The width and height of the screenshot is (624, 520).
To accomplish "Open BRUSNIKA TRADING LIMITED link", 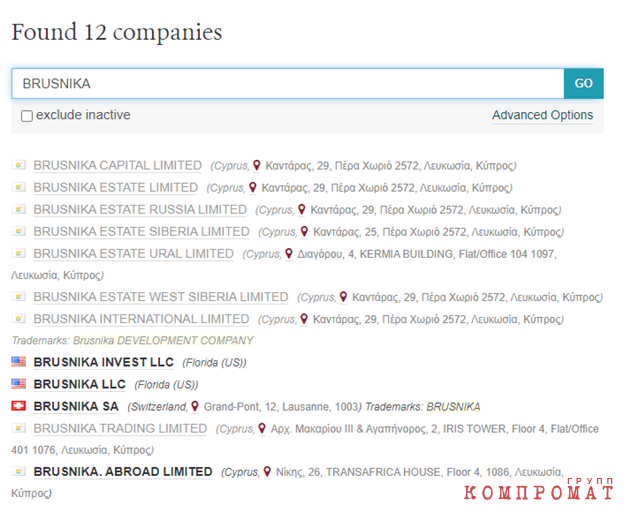I will 120,428.
